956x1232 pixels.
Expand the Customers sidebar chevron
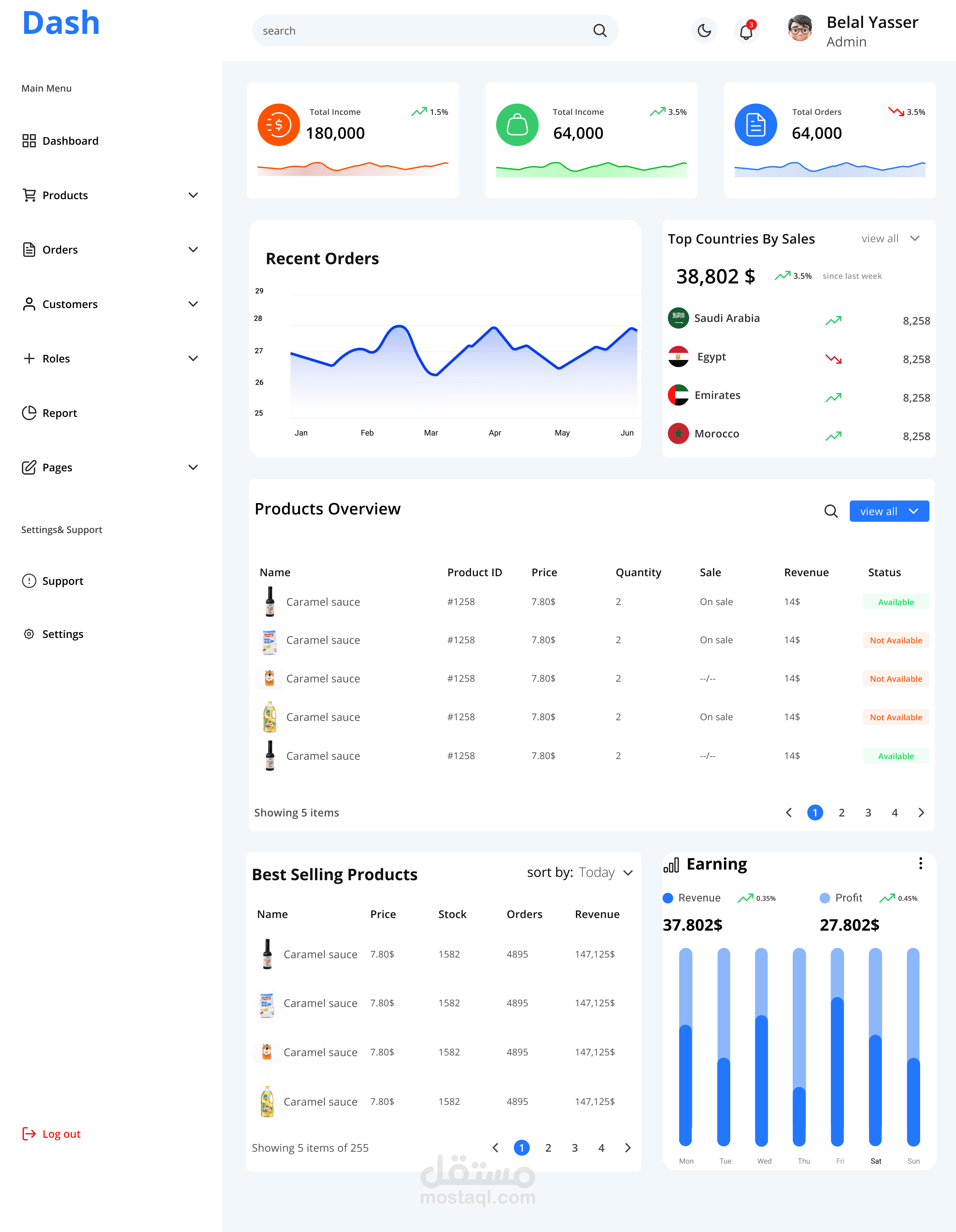tap(193, 304)
